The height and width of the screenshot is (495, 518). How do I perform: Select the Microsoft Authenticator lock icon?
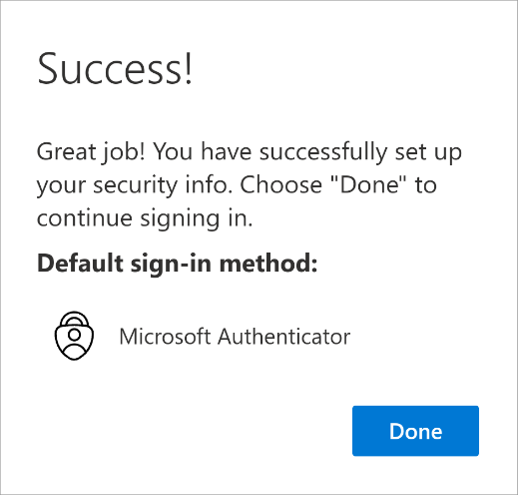(74, 336)
